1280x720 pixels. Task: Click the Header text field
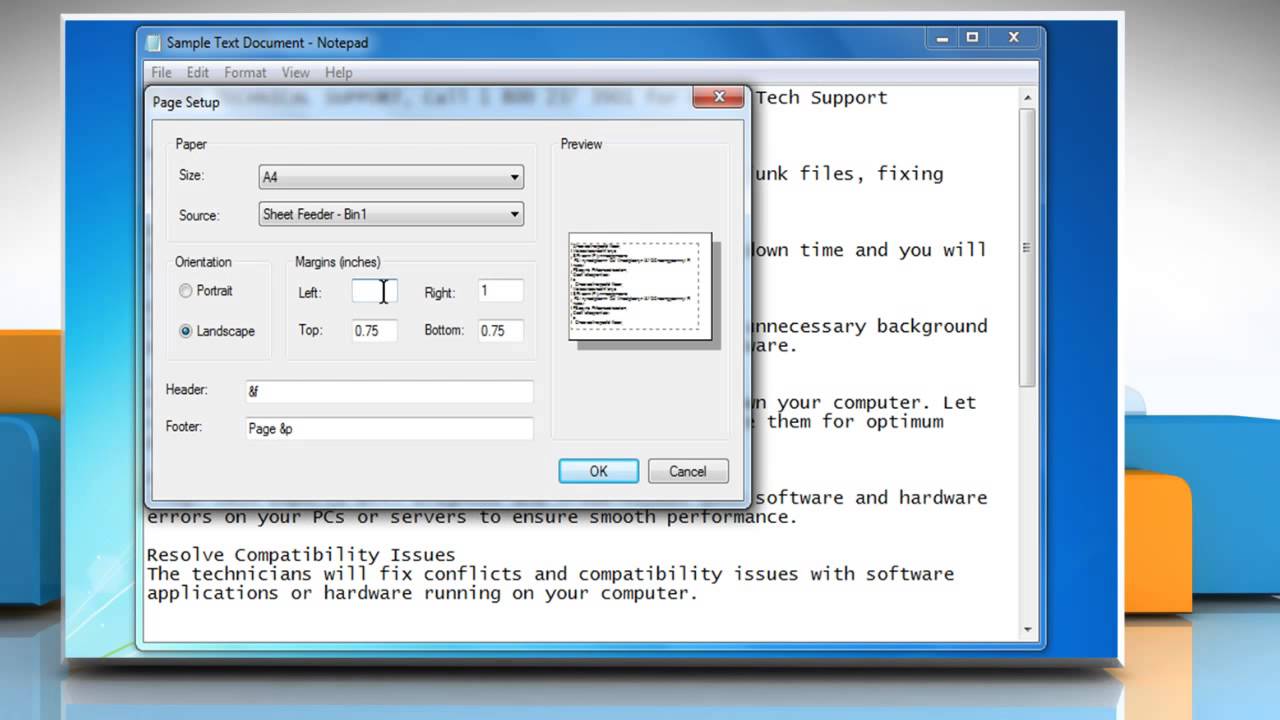coord(389,391)
